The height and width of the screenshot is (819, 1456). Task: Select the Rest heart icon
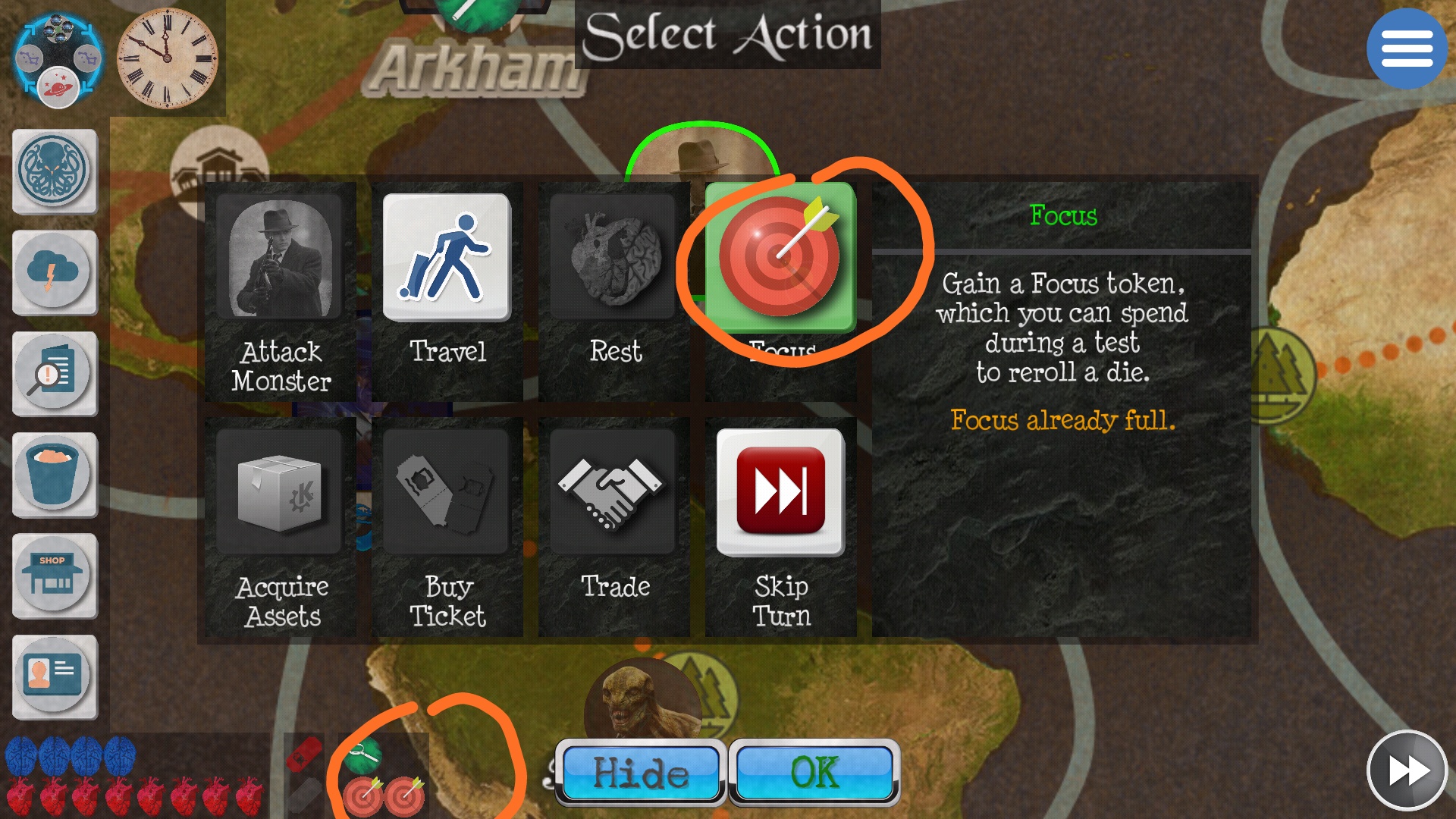[x=613, y=257]
